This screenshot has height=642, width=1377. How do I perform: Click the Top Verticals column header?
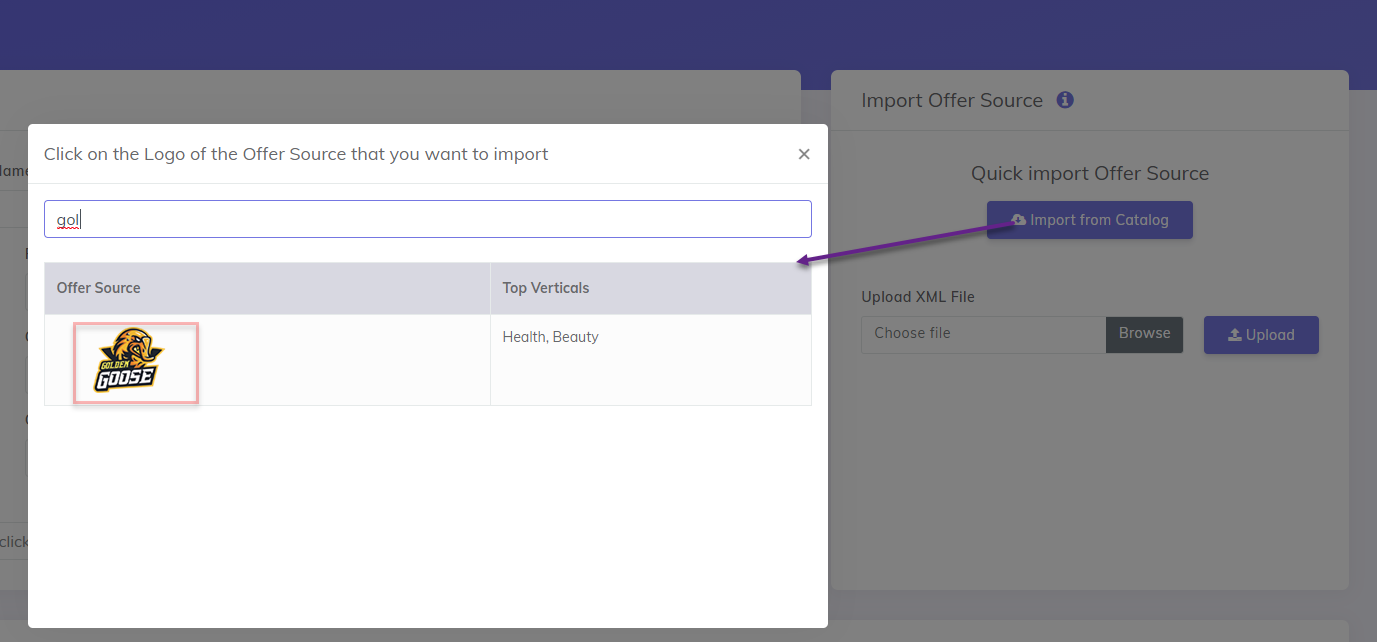651,288
